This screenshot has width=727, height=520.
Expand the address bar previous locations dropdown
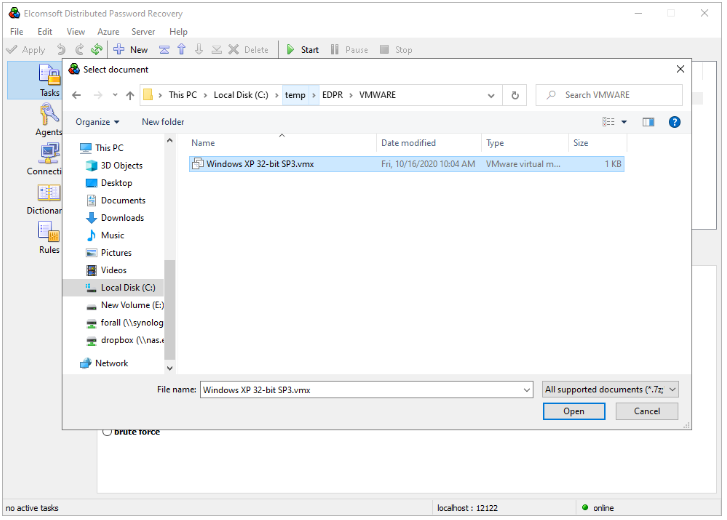tap(491, 95)
